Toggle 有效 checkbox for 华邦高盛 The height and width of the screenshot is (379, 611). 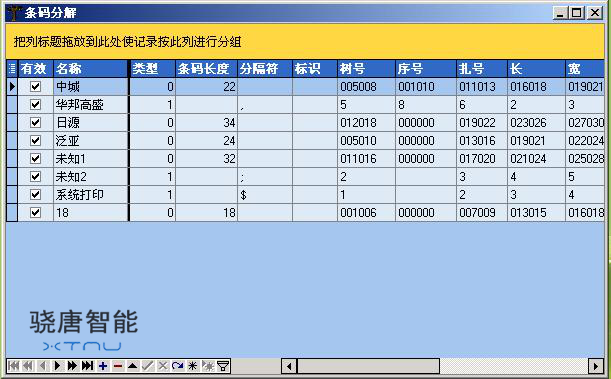35,104
